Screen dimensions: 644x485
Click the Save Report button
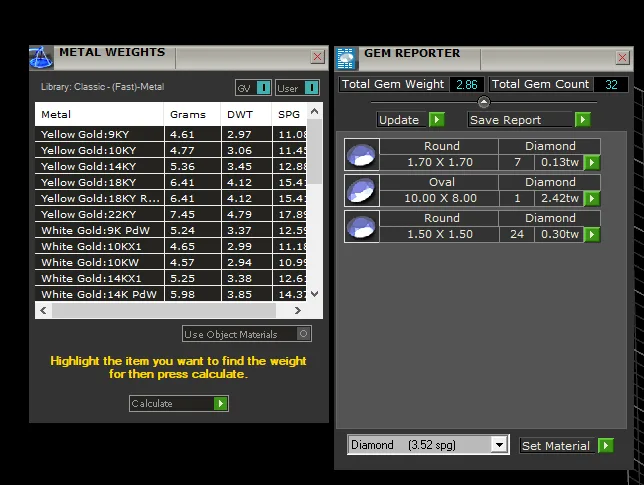coord(521,120)
